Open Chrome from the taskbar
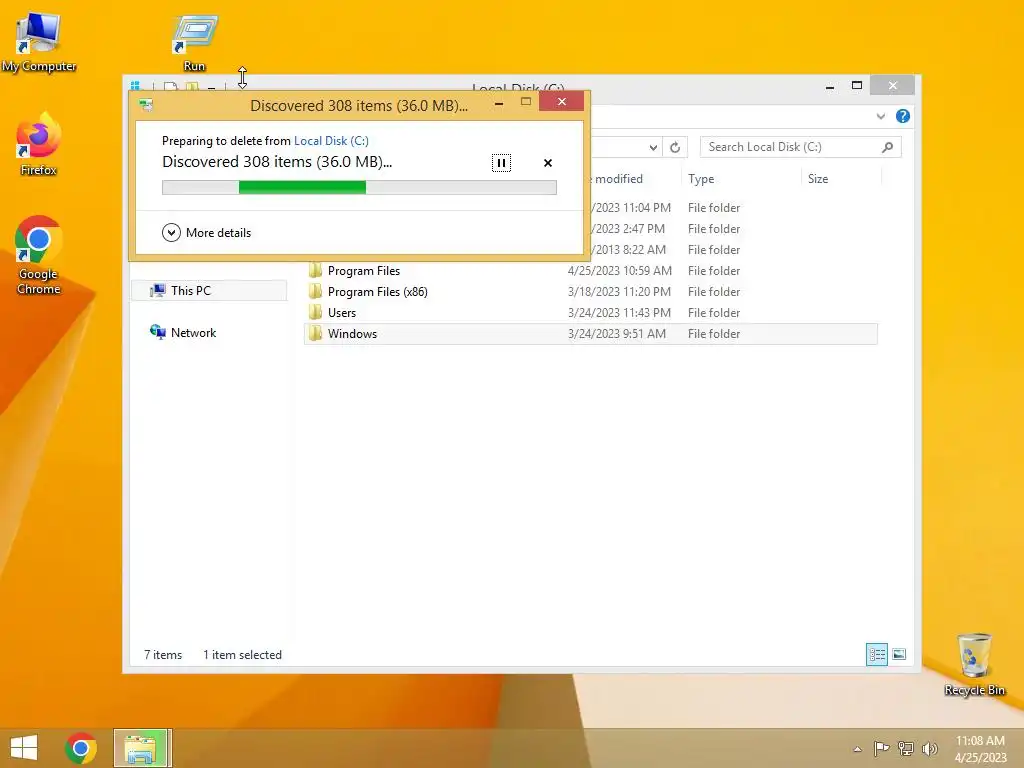1024x768 pixels. pyautogui.click(x=81, y=748)
